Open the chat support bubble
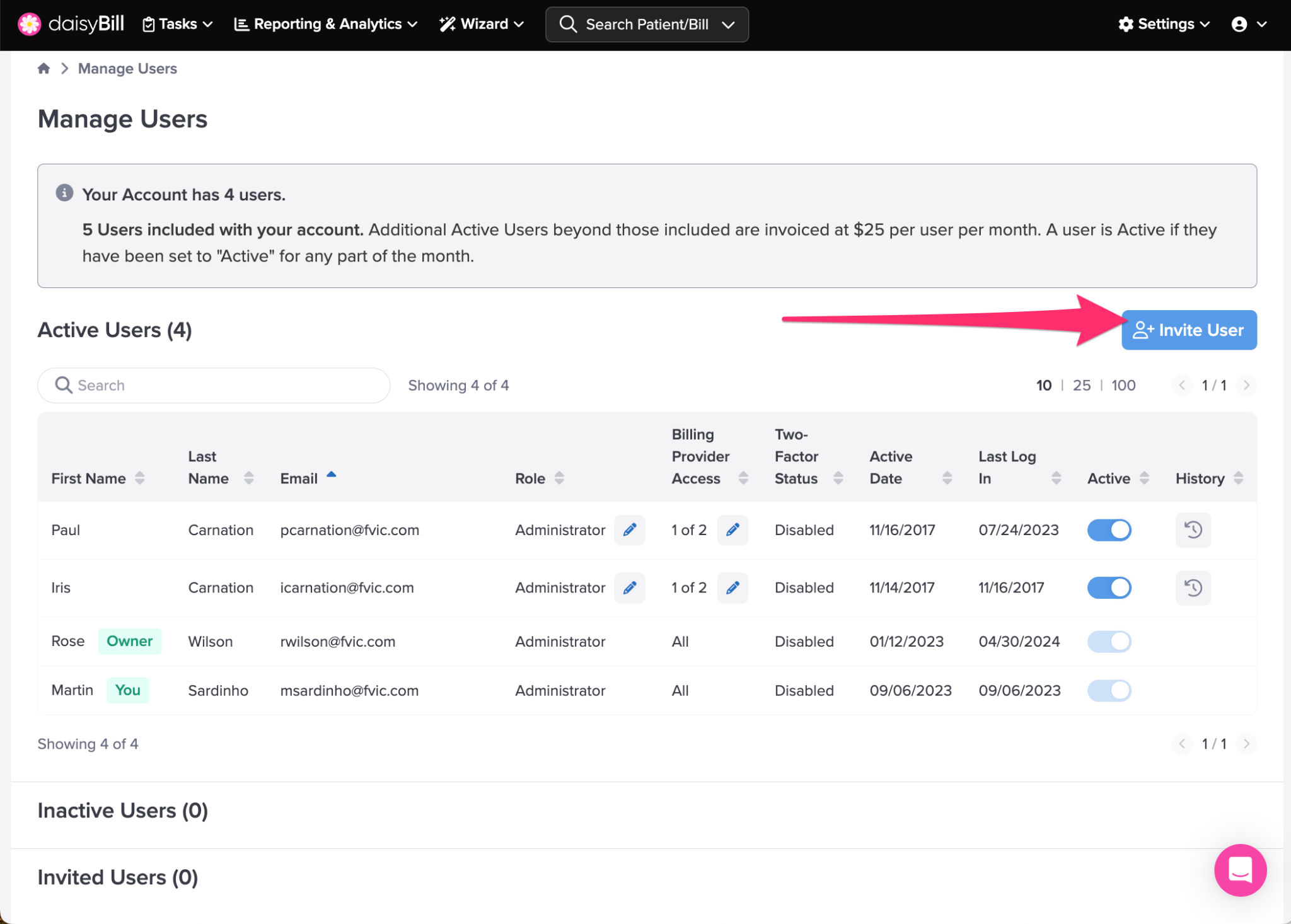 (x=1239, y=870)
